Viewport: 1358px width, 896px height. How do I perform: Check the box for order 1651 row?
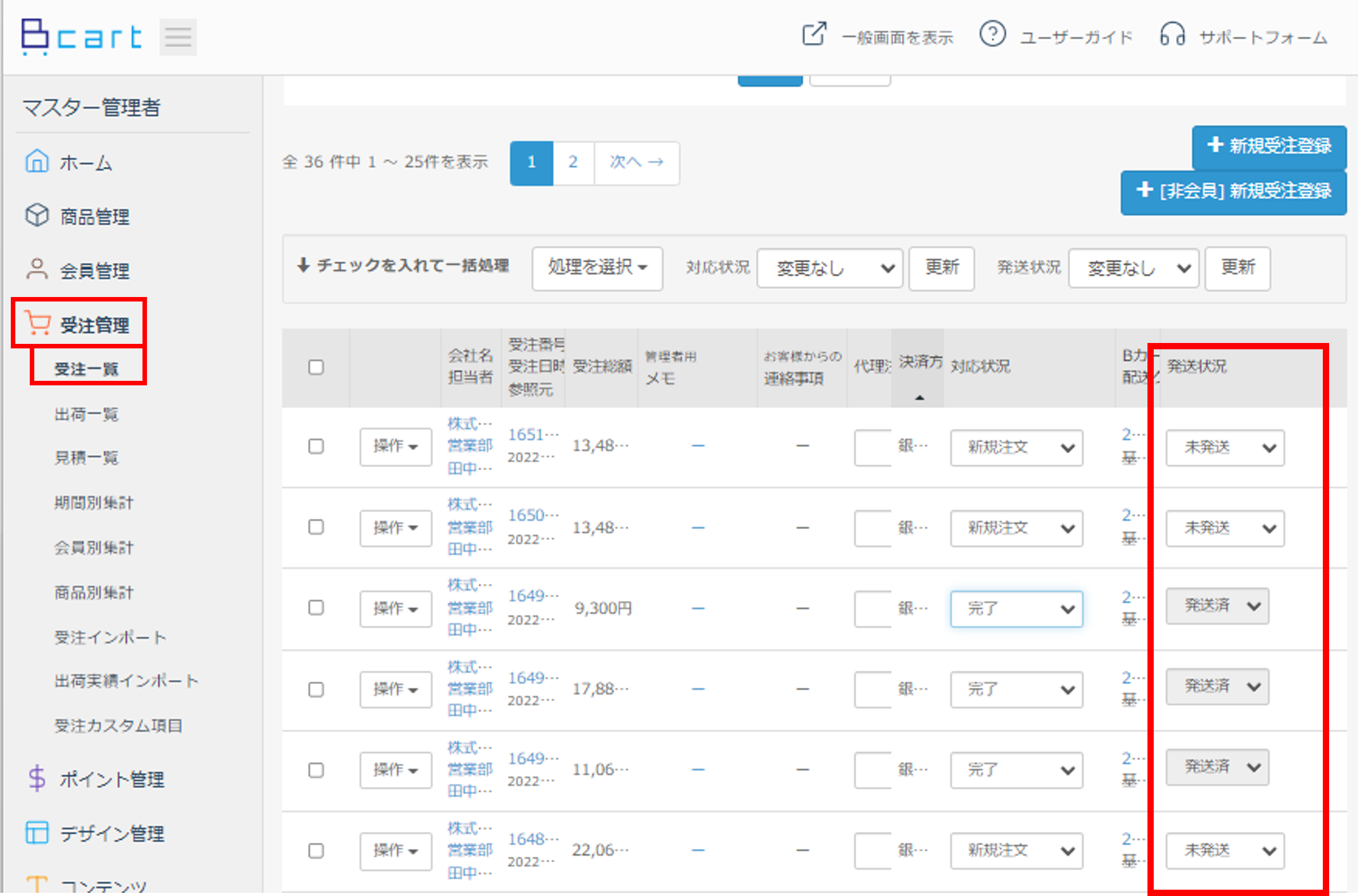click(316, 446)
